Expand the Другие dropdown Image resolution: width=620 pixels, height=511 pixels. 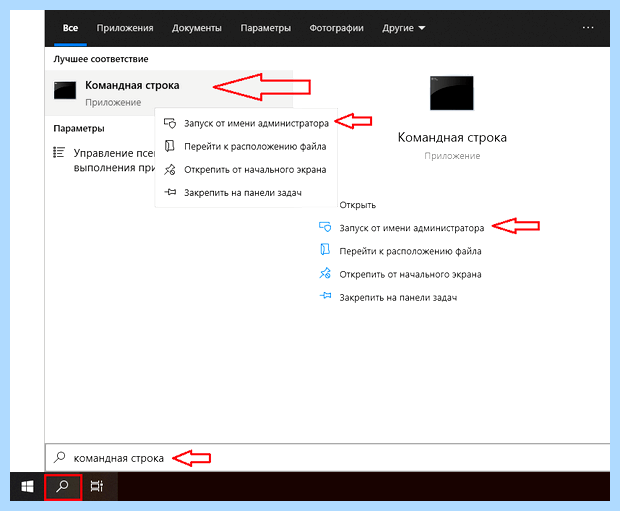click(403, 28)
